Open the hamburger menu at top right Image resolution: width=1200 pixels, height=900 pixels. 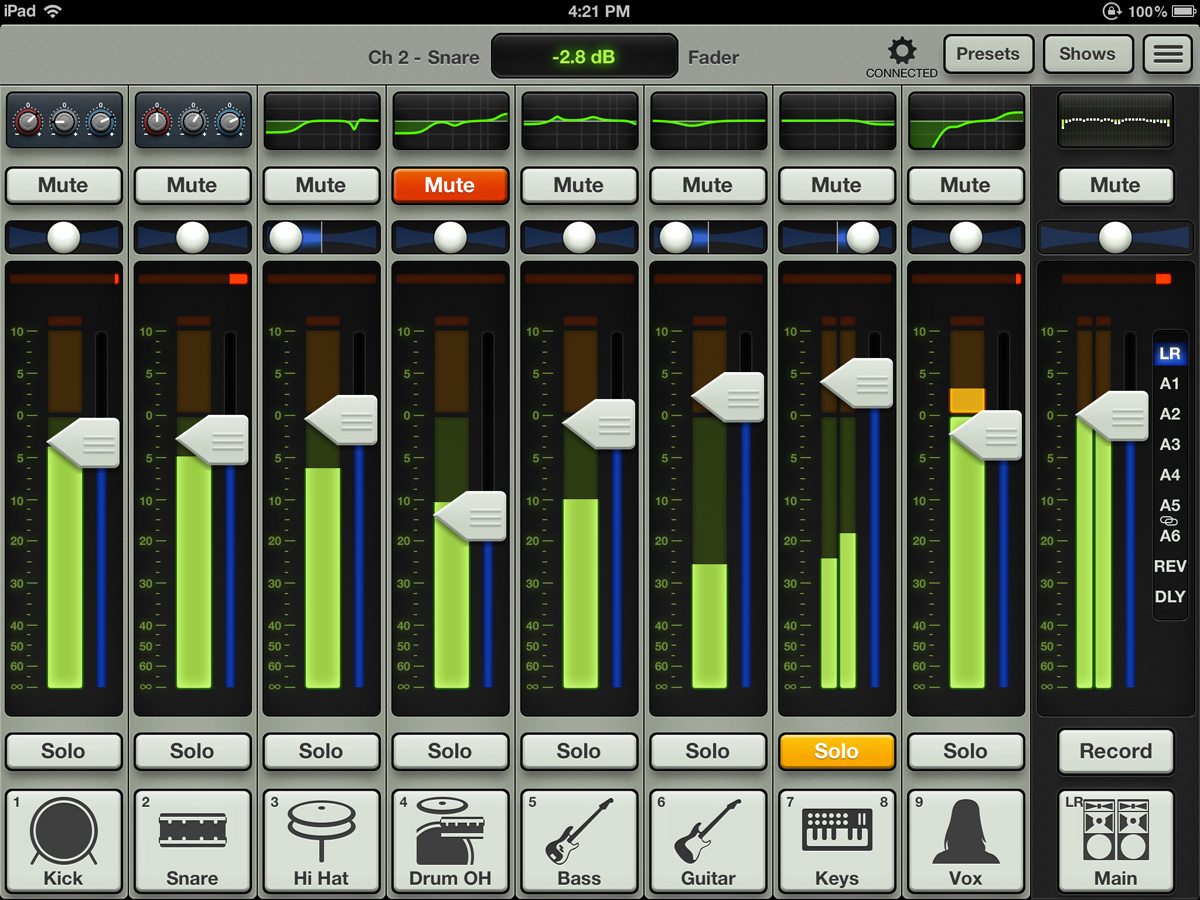[x=1167, y=55]
